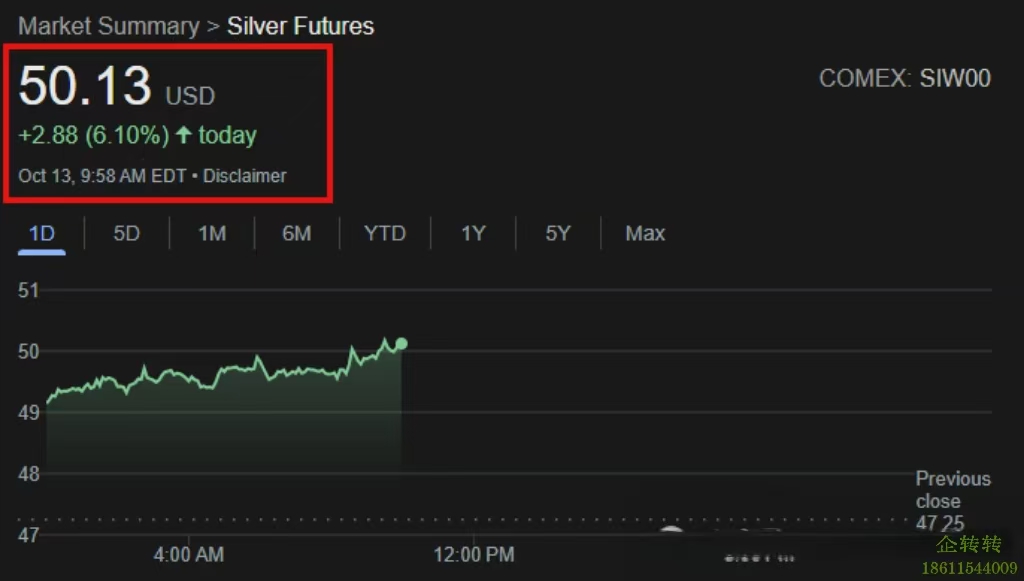Click the 12:00 PM axis label
Screen dimensions: 1024x581
tap(474, 554)
